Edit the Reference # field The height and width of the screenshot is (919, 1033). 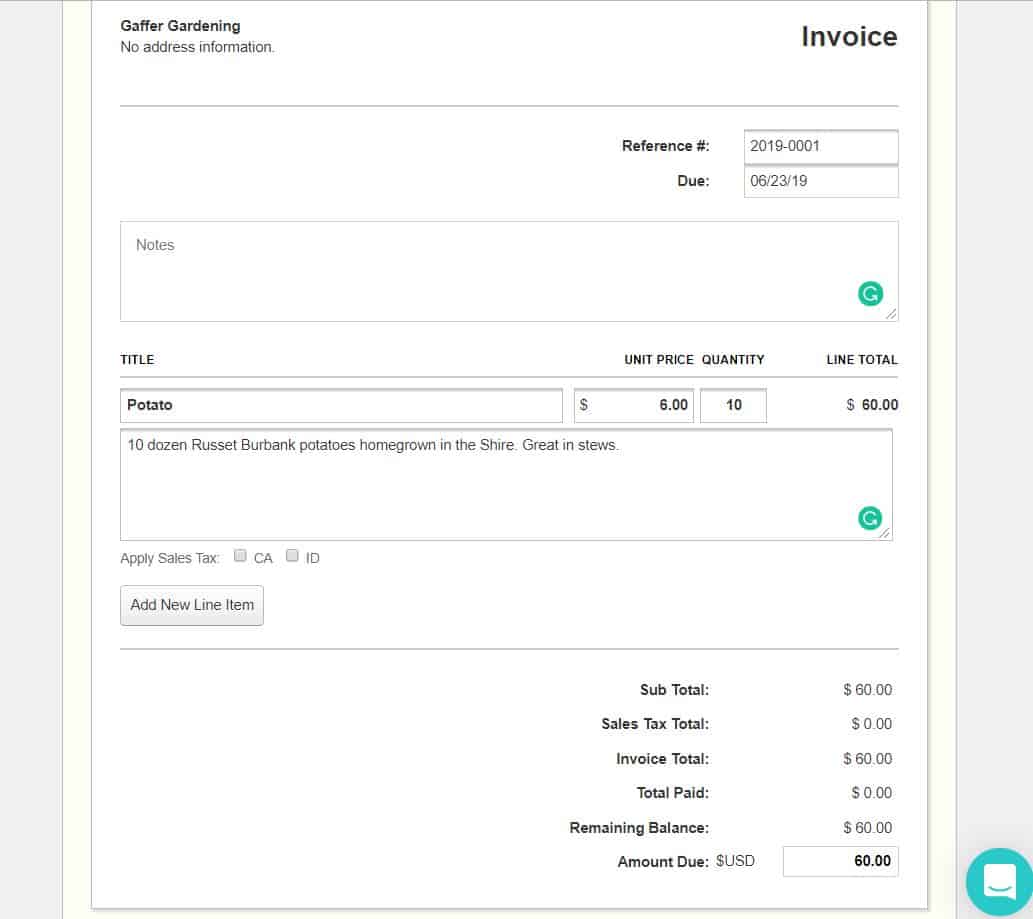pyautogui.click(x=821, y=146)
